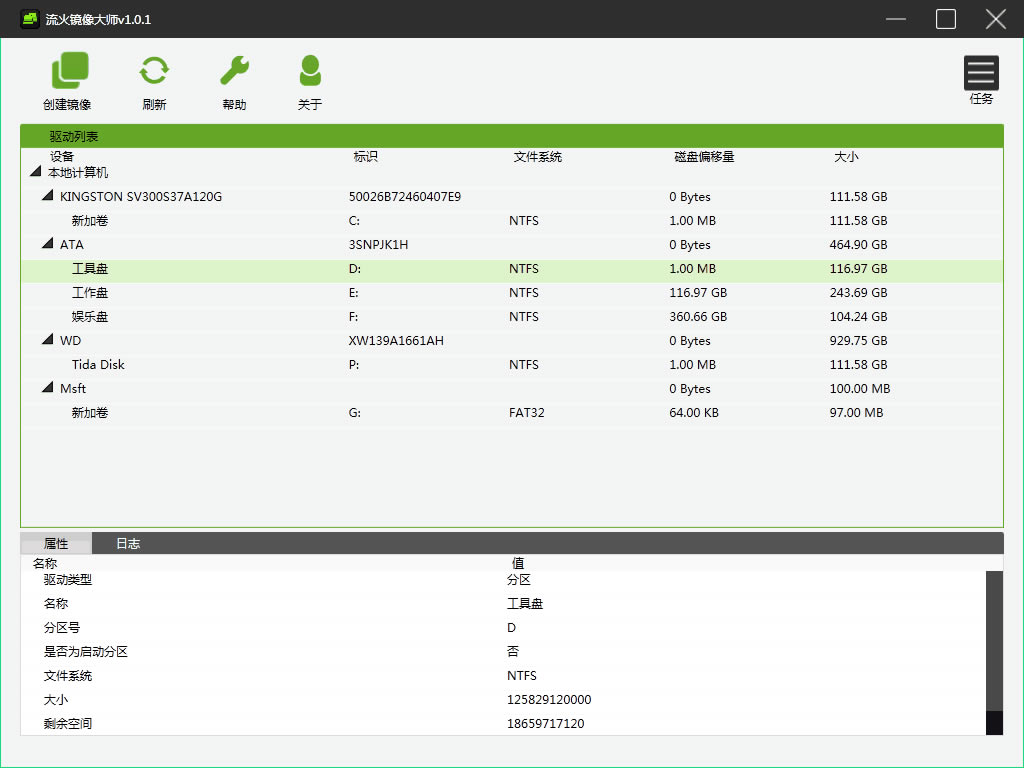
Task: Open the About (关于) person icon
Action: pyautogui.click(x=310, y=71)
